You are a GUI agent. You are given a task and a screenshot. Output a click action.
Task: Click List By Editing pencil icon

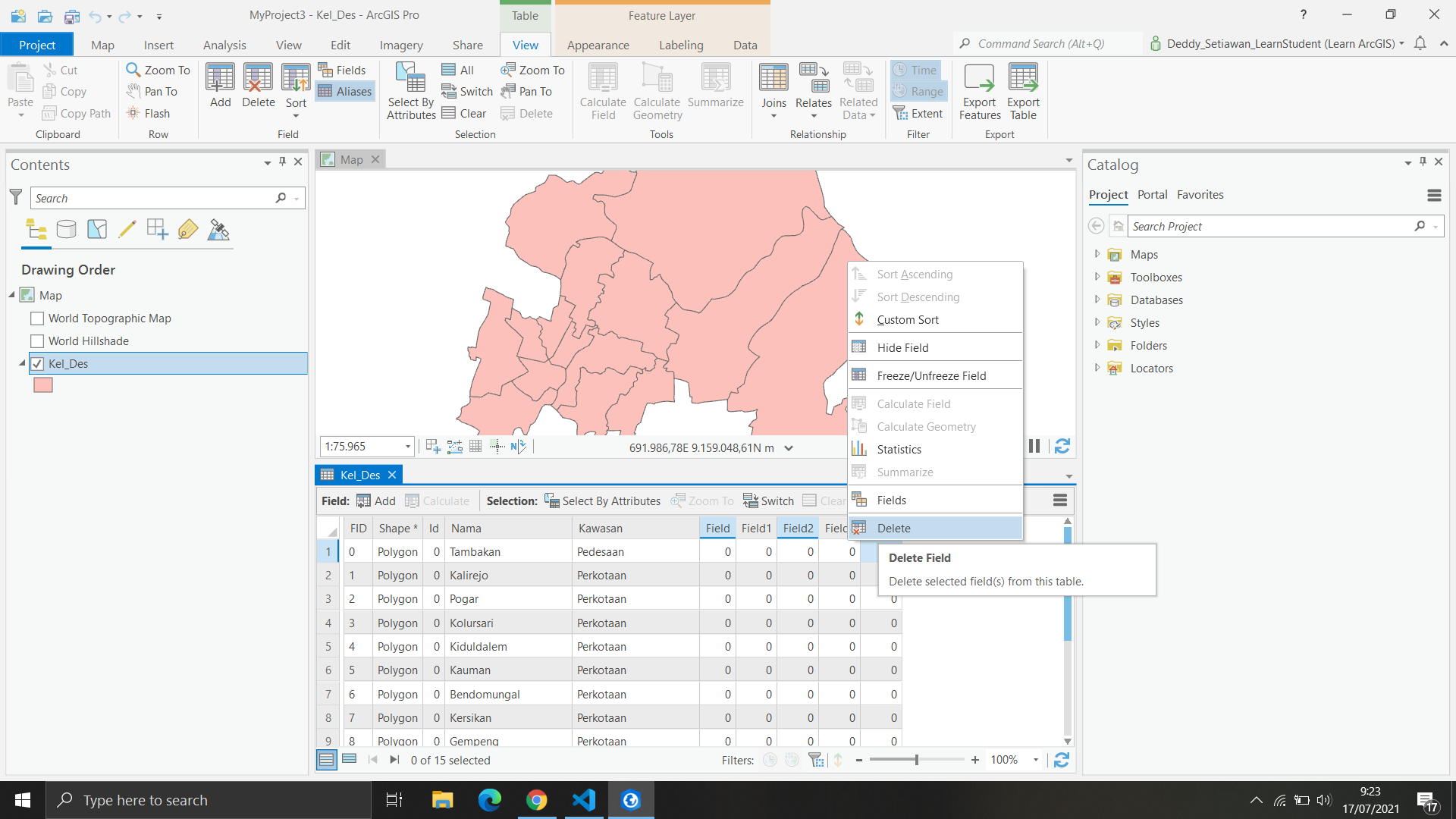pyautogui.click(x=127, y=229)
